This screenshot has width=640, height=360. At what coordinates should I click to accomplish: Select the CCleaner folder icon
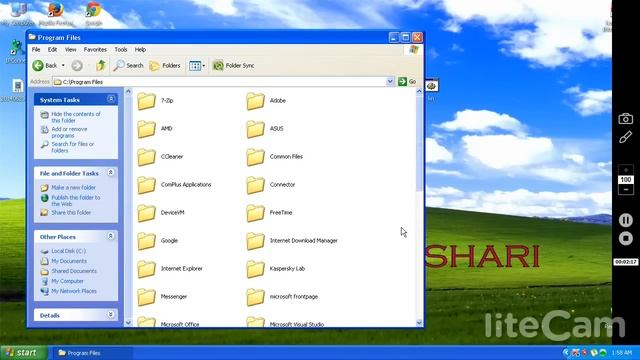(x=147, y=157)
